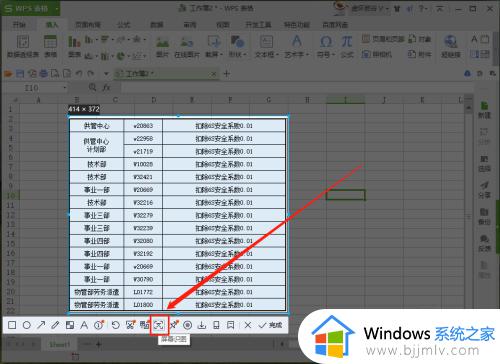Select the text annotation tool
Image resolution: width=500 pixels, height=364 pixels.
(x=84, y=325)
